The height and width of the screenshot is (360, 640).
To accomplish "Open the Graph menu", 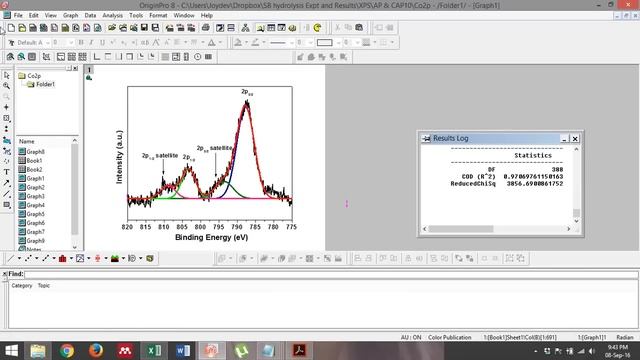I will click(x=70, y=15).
